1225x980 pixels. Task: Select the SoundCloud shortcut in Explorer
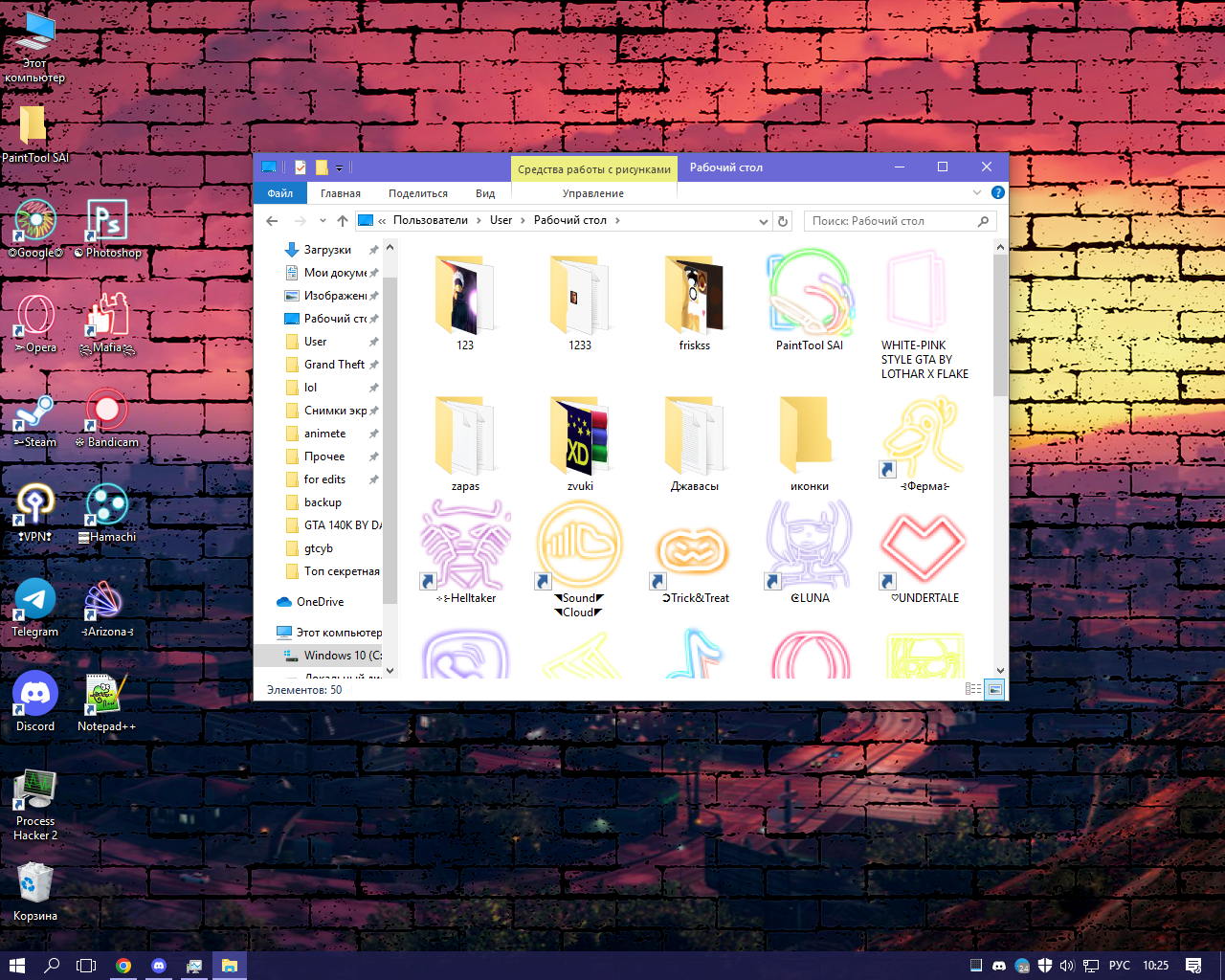(x=580, y=560)
